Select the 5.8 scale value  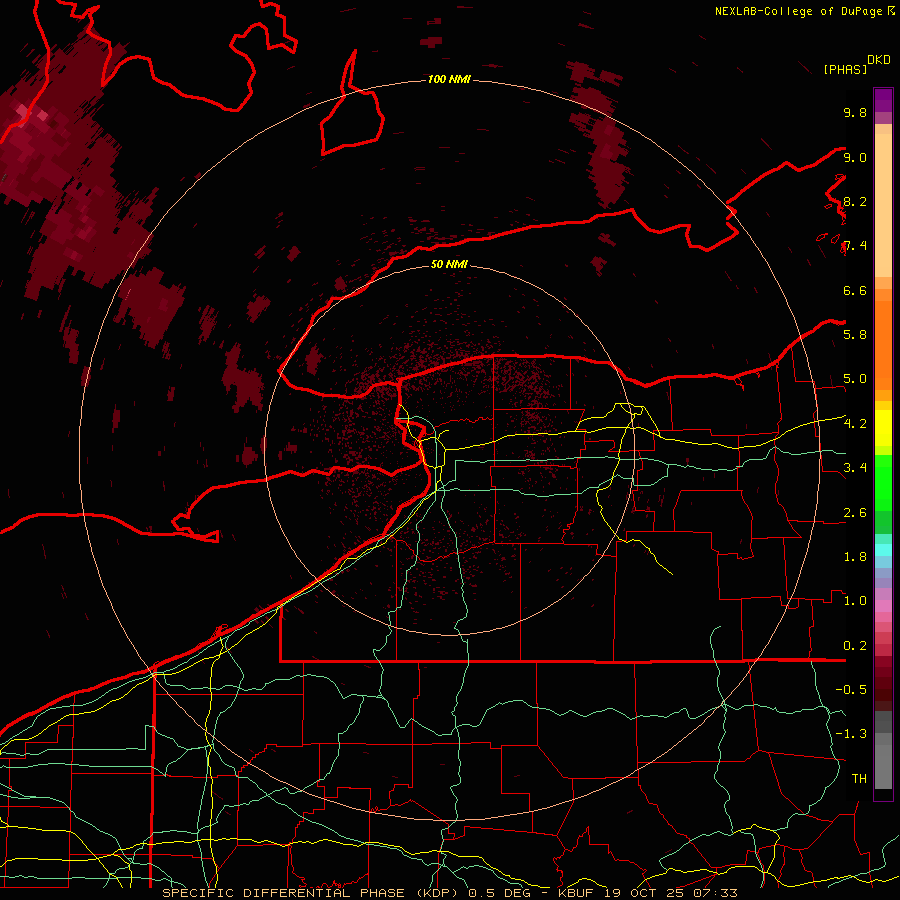point(855,334)
